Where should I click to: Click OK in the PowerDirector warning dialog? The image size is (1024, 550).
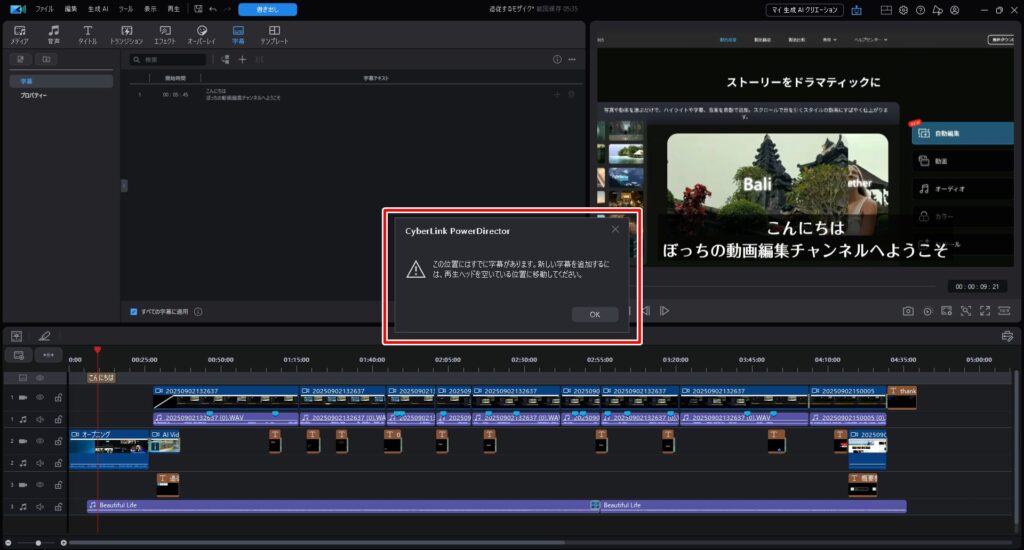595,314
